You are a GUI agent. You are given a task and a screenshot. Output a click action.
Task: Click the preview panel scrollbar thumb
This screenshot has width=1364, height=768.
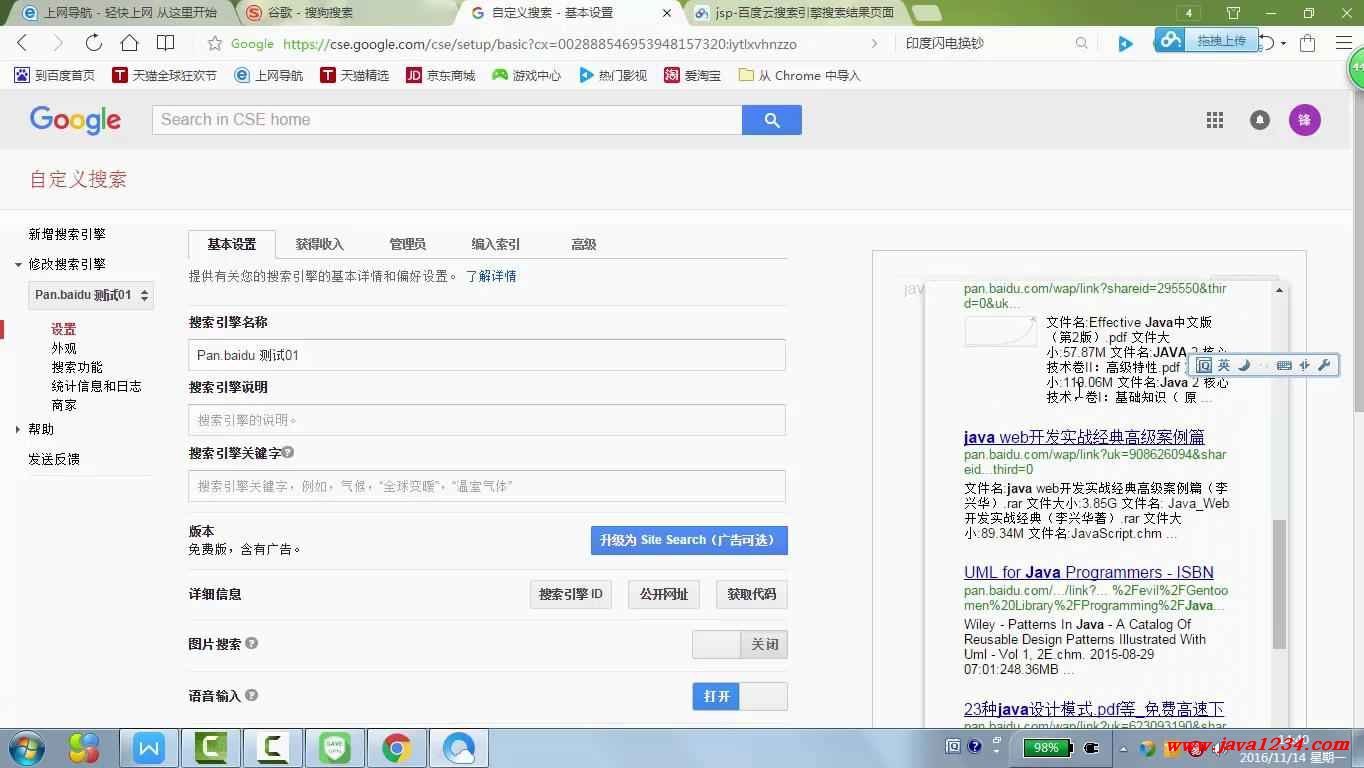click(1279, 583)
